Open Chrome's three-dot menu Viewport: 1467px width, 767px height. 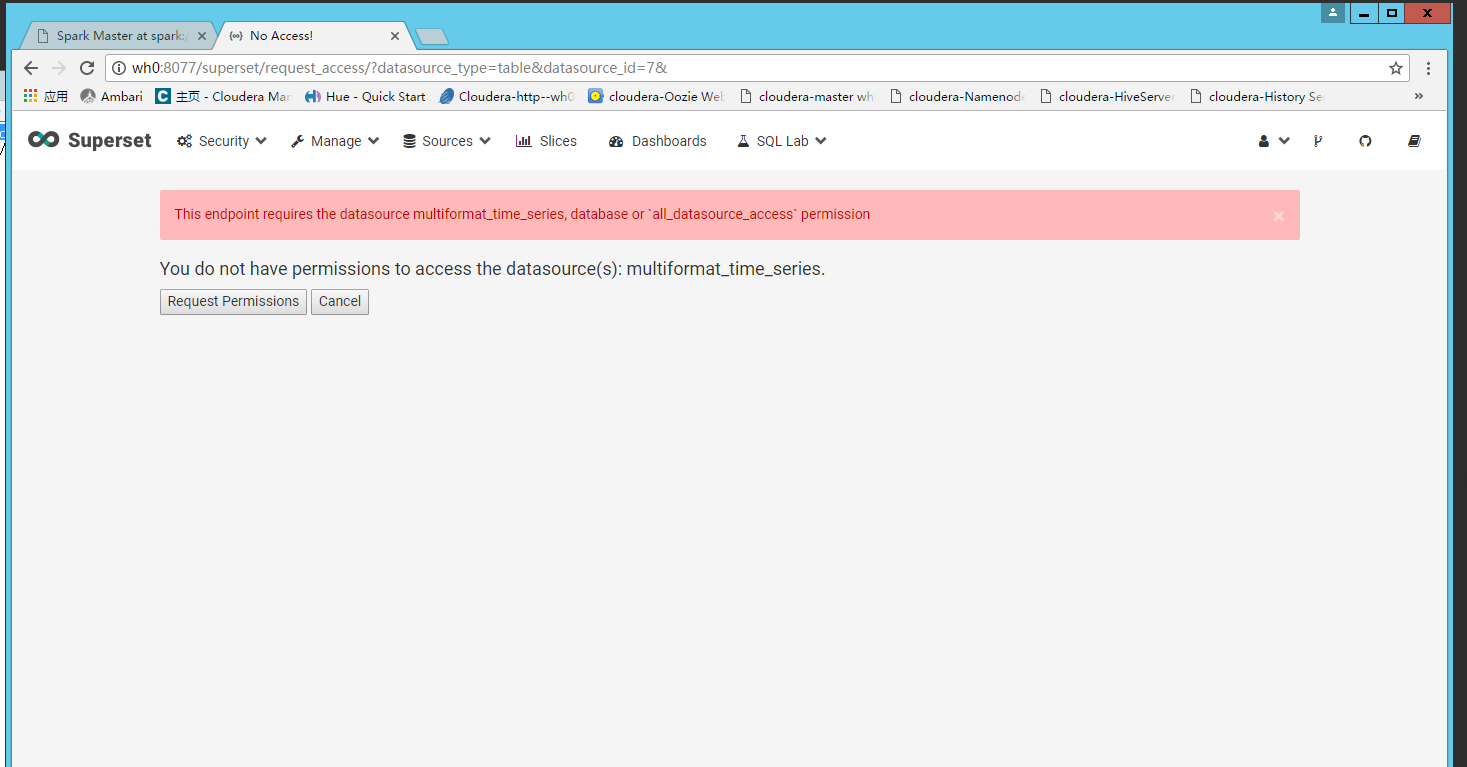pos(1428,68)
